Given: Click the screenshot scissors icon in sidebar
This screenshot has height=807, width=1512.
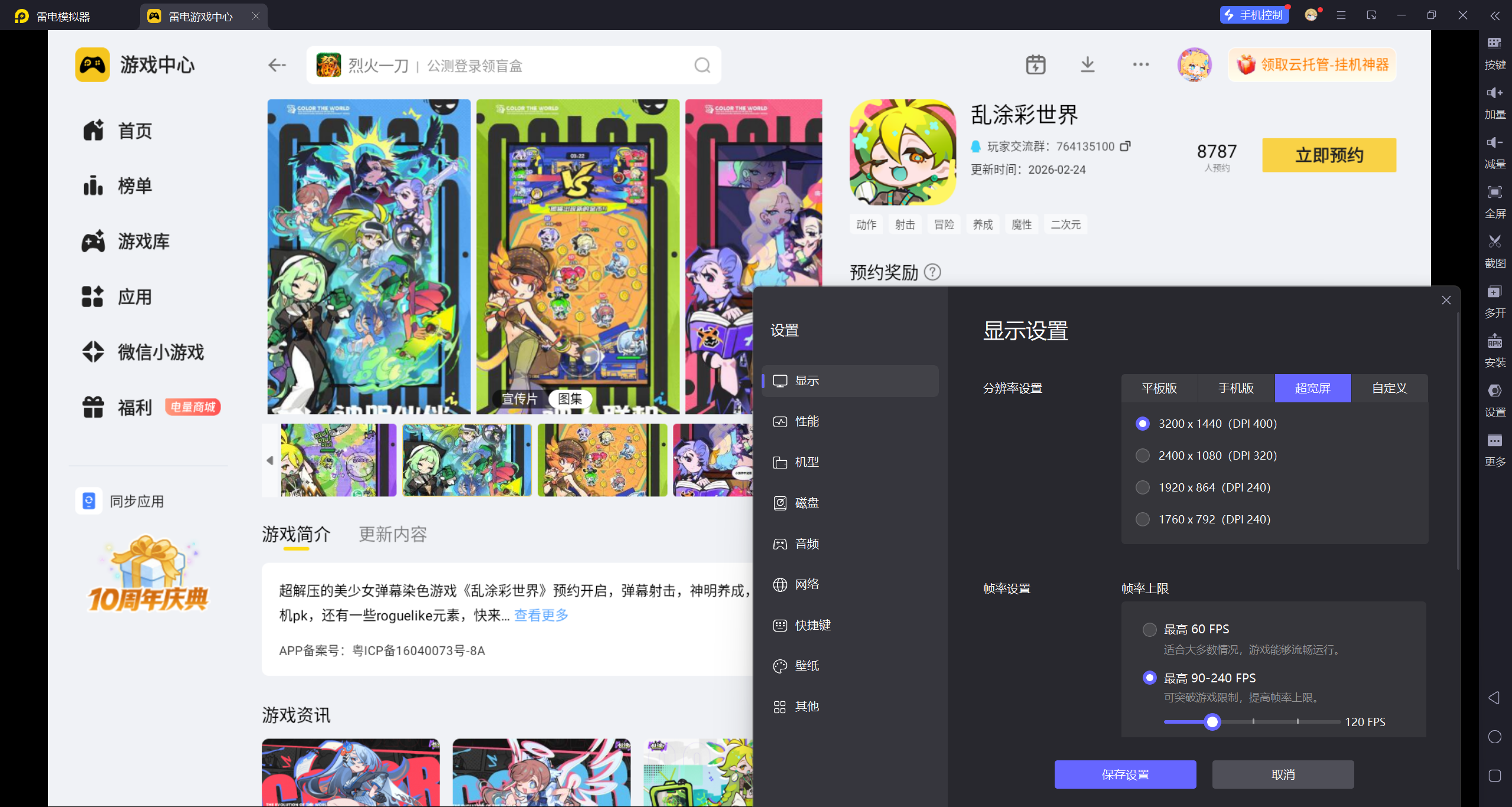Looking at the screenshot, I should pyautogui.click(x=1494, y=242).
